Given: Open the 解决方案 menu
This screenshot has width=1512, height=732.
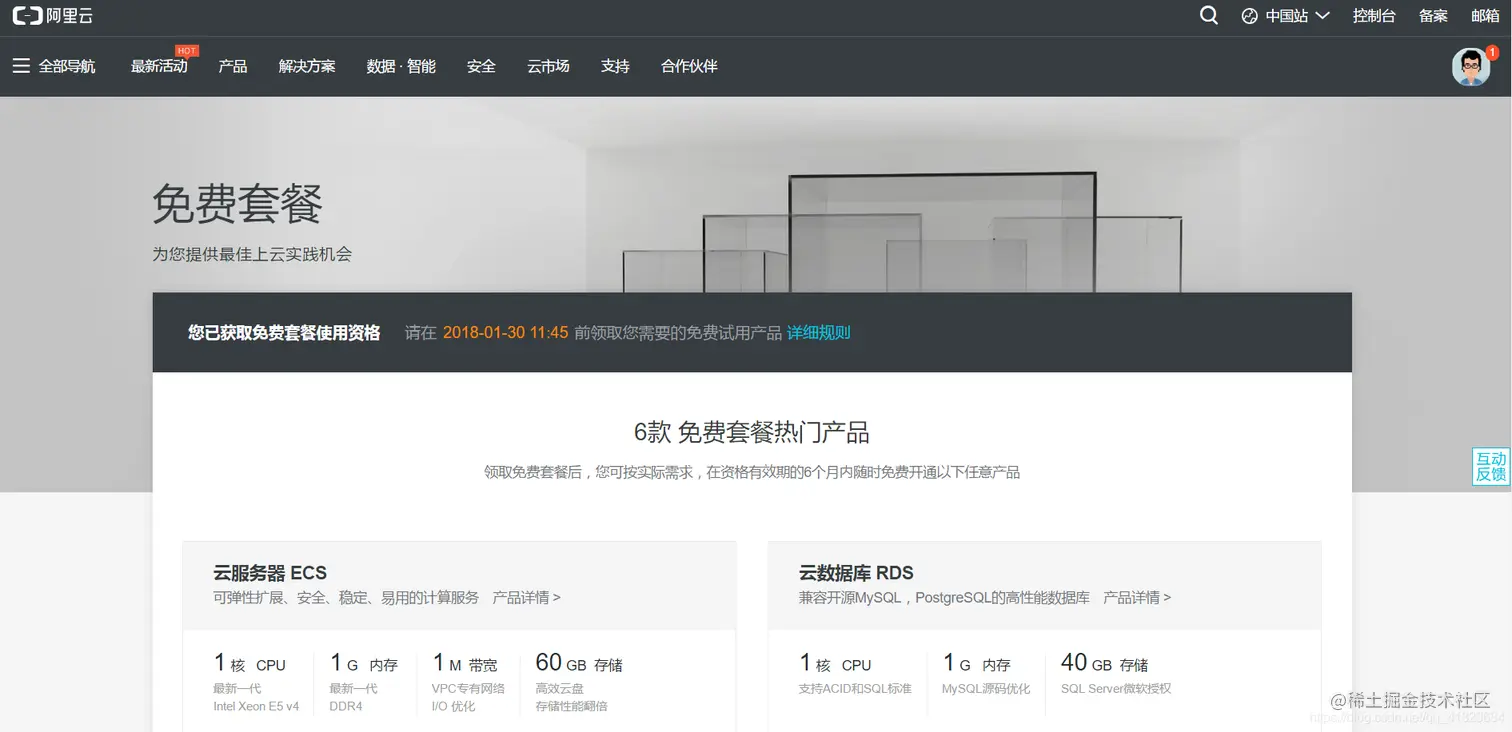Looking at the screenshot, I should 306,67.
